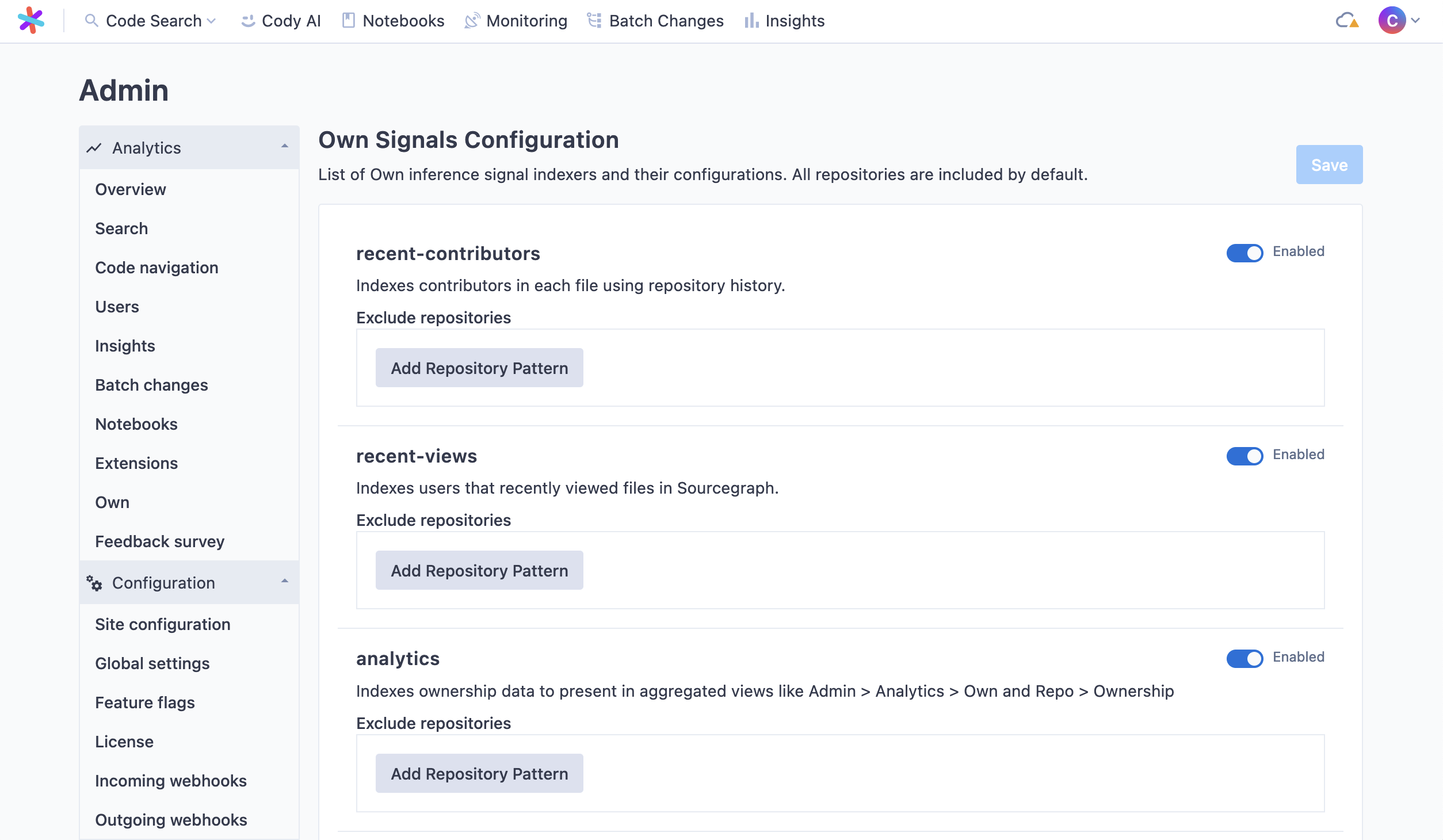Click the Analytics trend line icon
The image size is (1443, 840).
point(94,148)
